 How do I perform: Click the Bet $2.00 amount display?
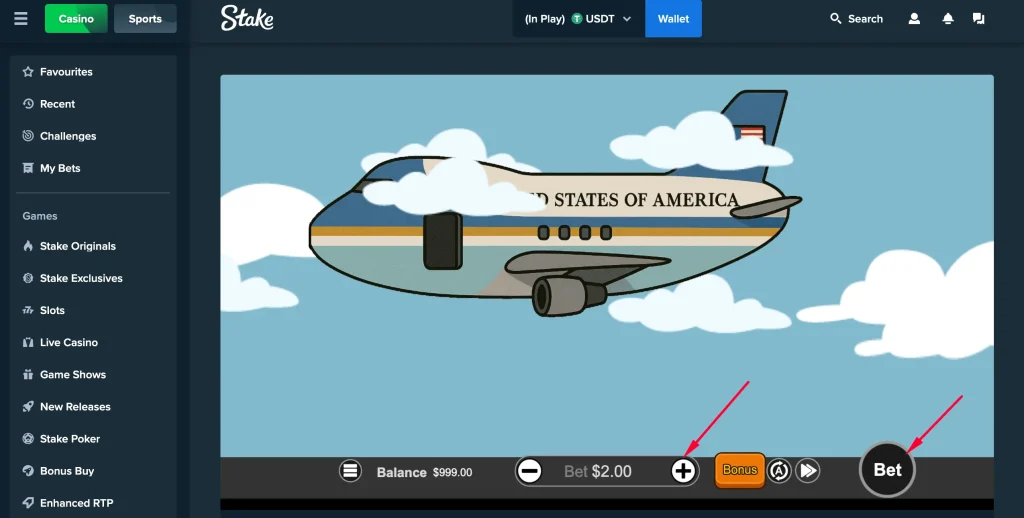[x=598, y=472]
